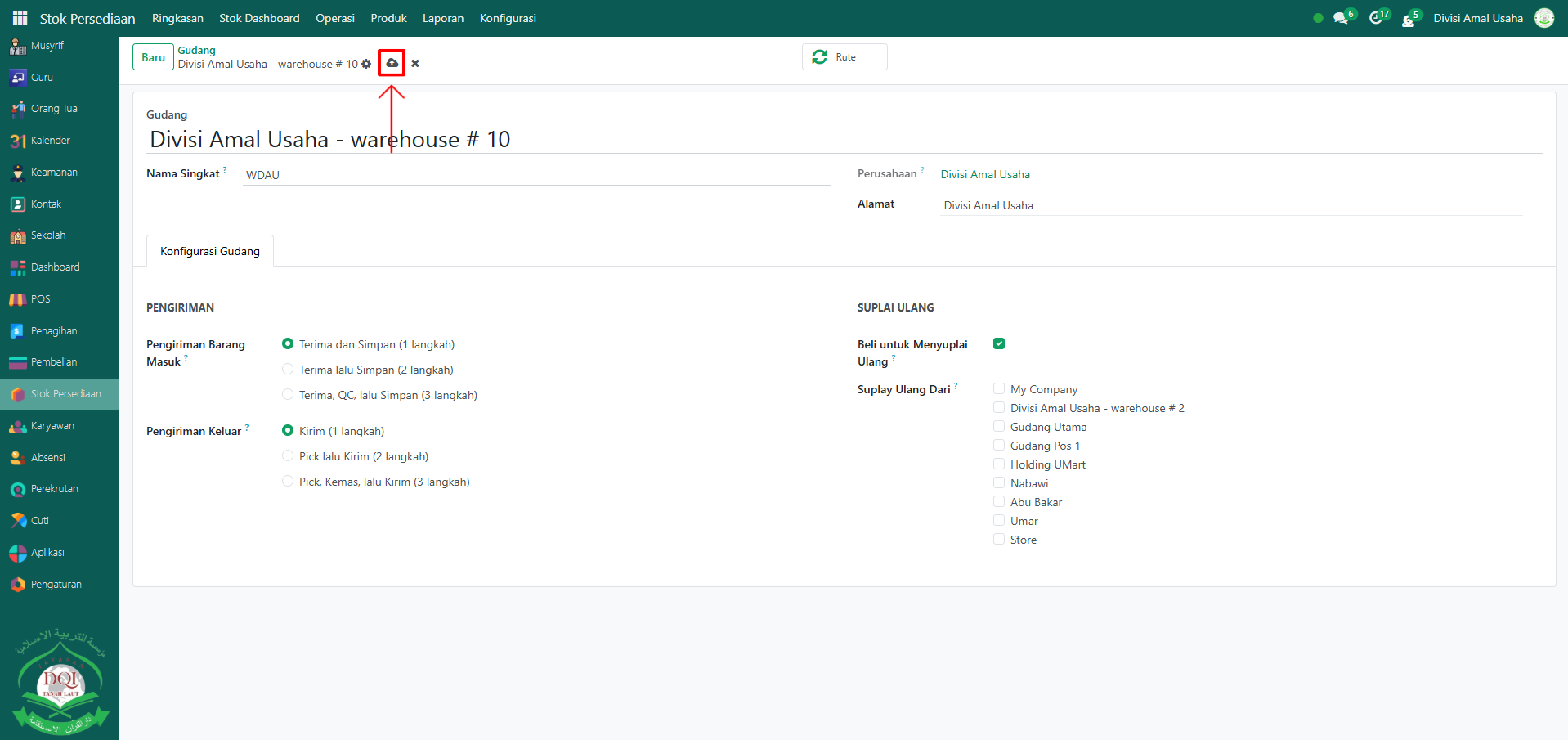This screenshot has width=1568, height=740.
Task: Click the cloud save icon in breadcrumb
Action: 392,63
